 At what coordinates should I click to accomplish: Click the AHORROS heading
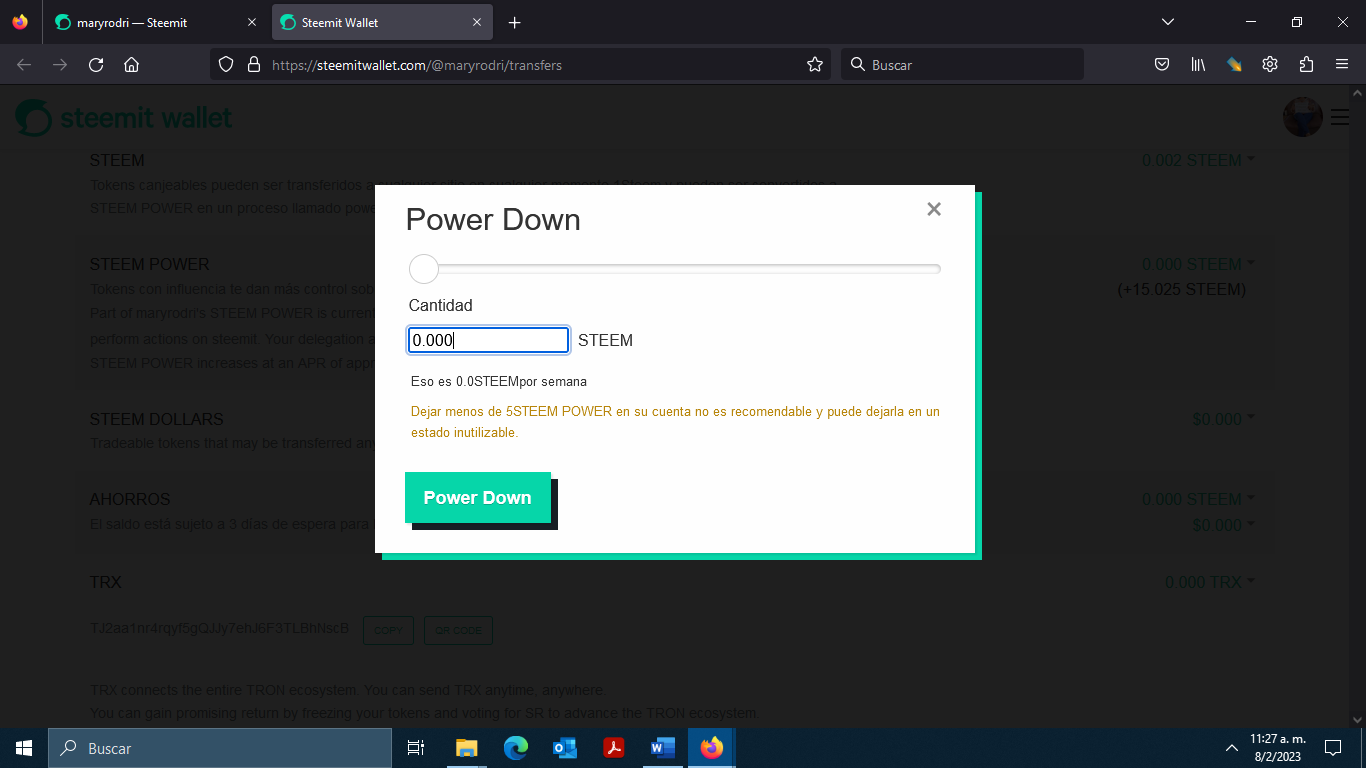(130, 499)
